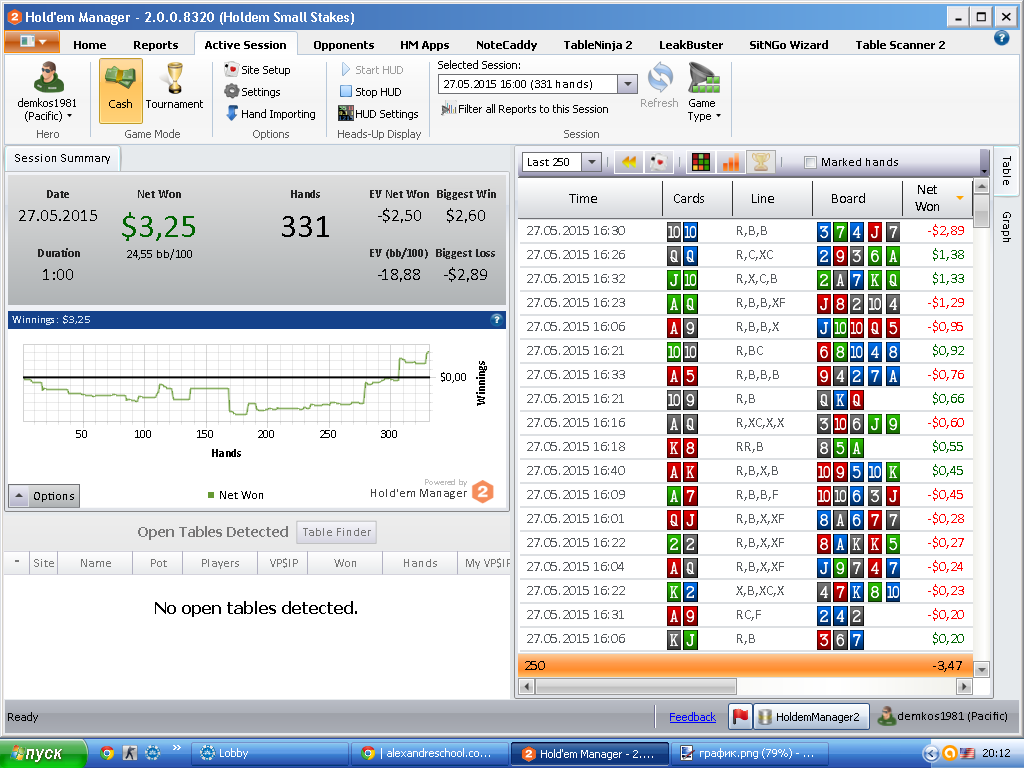Select Cash game mode
The height and width of the screenshot is (768, 1024).
[120, 90]
